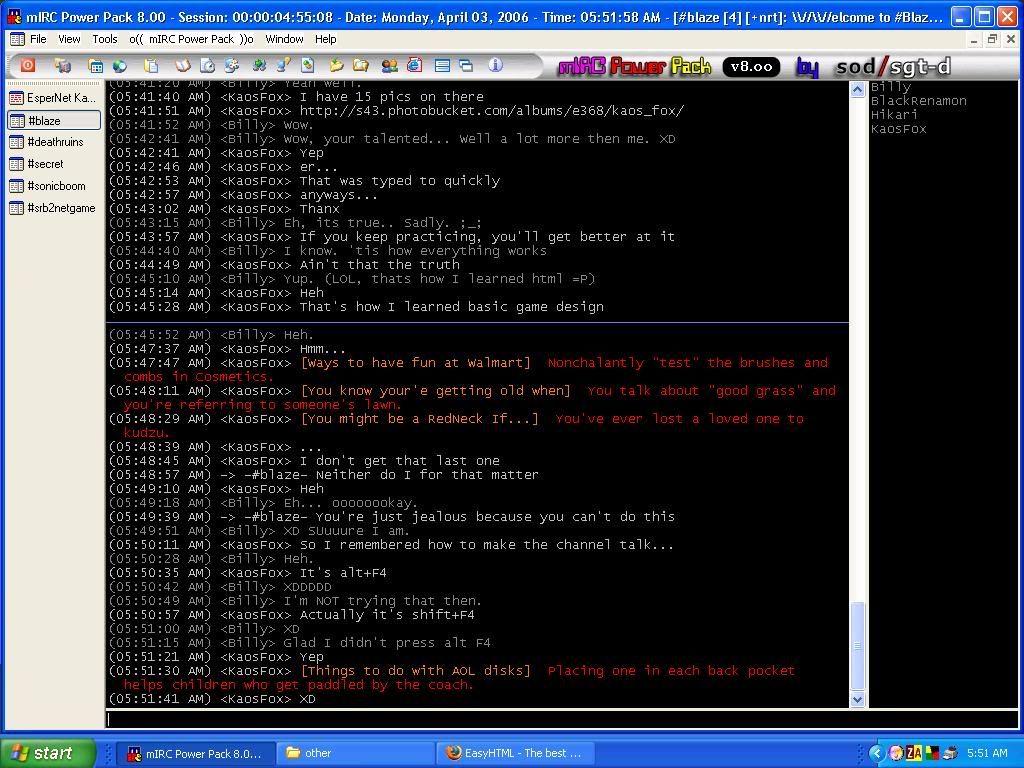Click the open yellow folder toolbar icon
The height and width of the screenshot is (768, 1024).
coord(360,65)
